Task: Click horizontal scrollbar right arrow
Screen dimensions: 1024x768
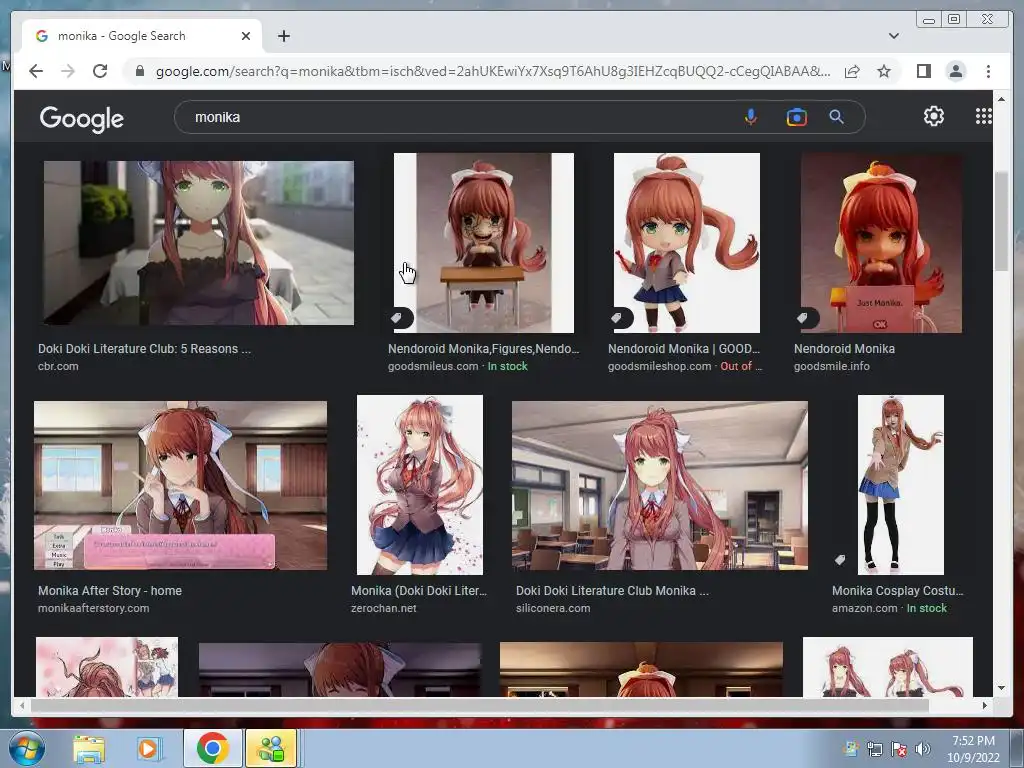Action: pyautogui.click(x=984, y=705)
